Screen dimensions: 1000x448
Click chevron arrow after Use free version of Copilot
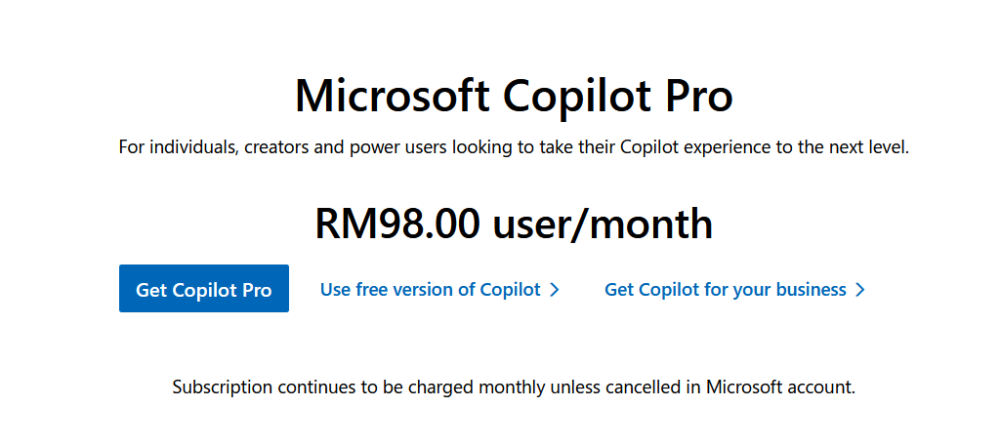(555, 290)
